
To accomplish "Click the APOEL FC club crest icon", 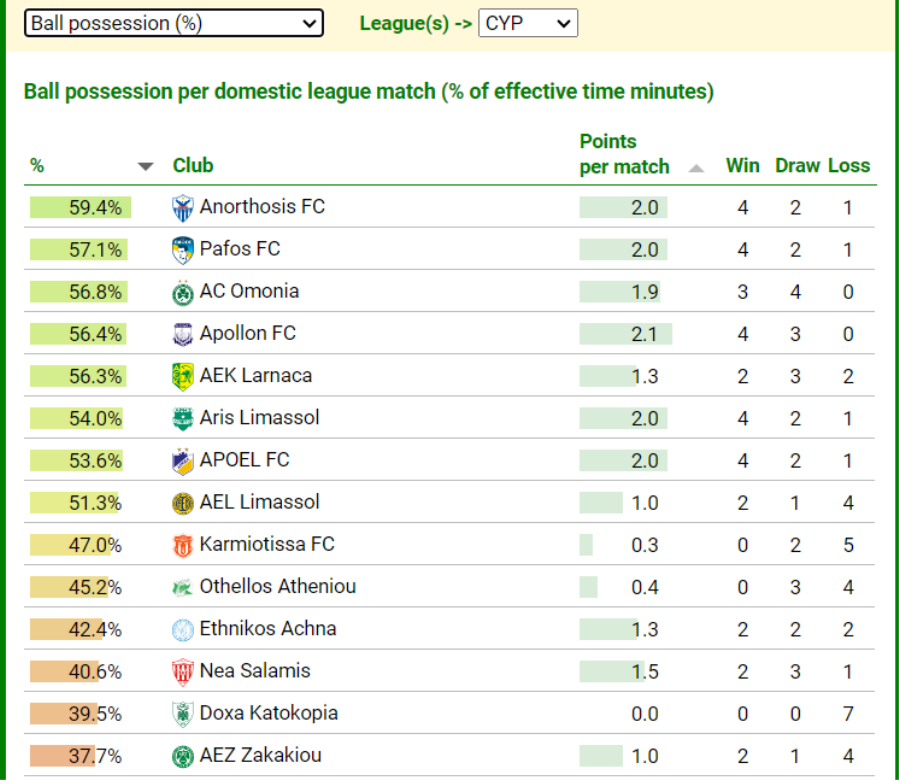I will tap(182, 461).
